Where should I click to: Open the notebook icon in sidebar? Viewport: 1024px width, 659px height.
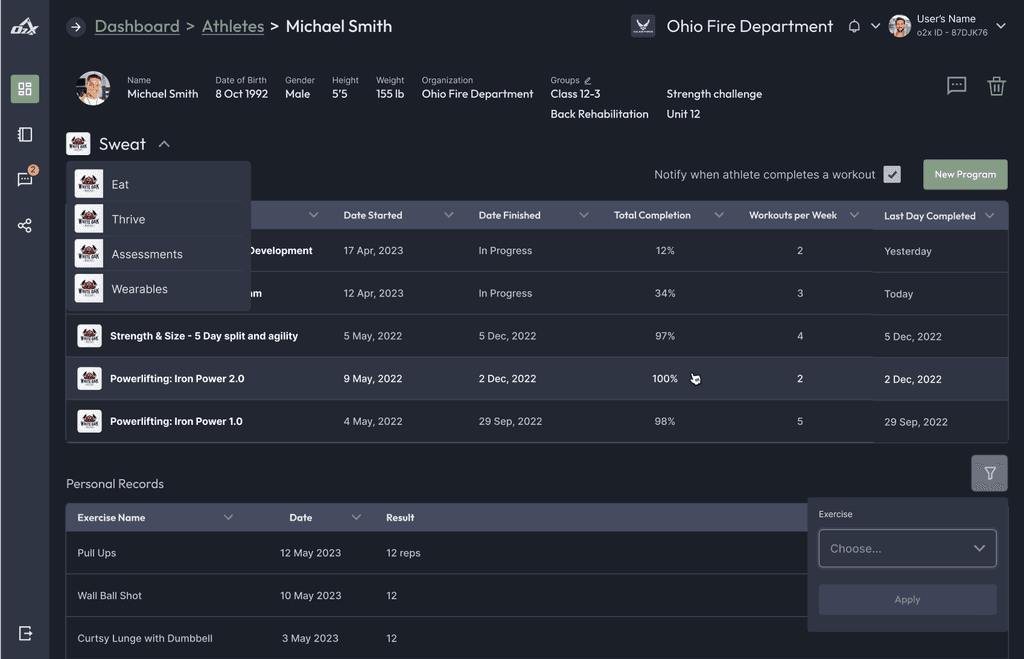pyautogui.click(x=25, y=135)
